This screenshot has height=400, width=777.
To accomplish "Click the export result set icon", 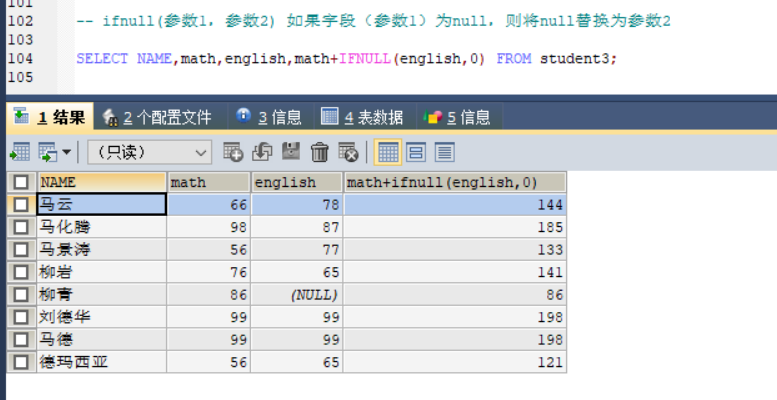I will [x=20, y=152].
